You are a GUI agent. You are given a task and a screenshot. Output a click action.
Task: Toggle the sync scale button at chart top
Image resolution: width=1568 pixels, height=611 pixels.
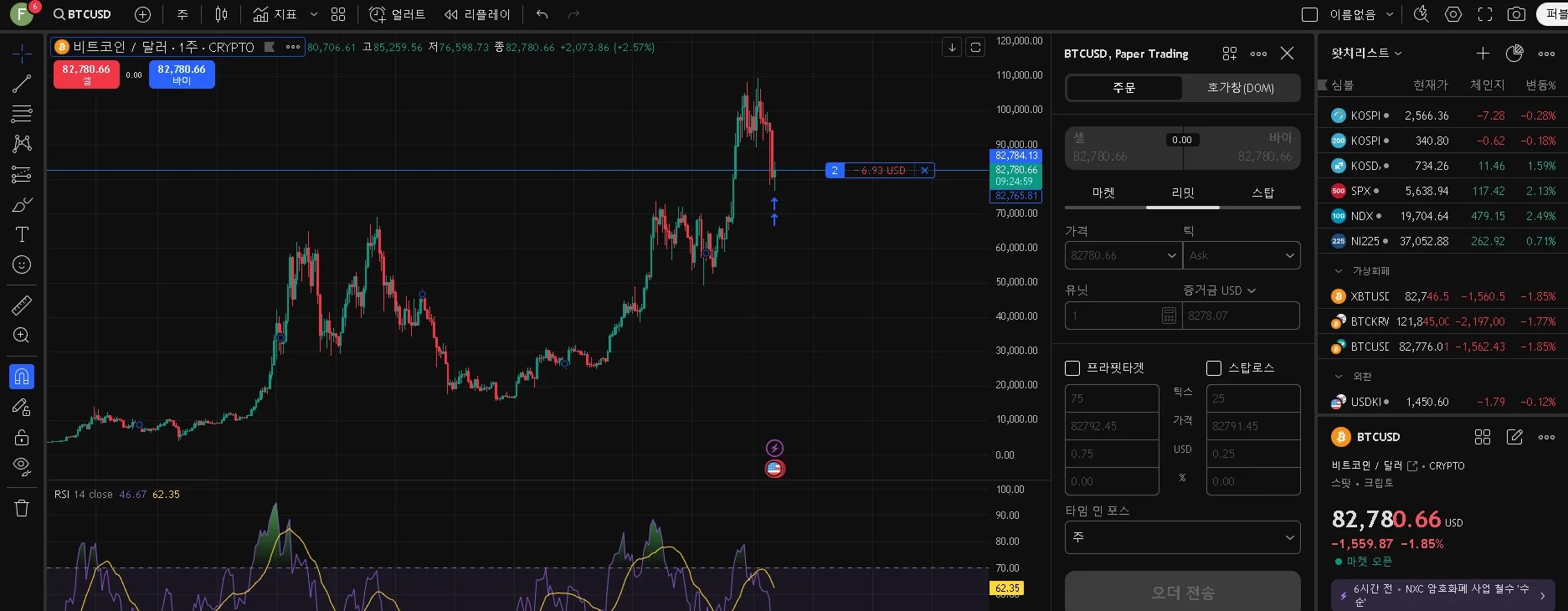tap(975, 47)
